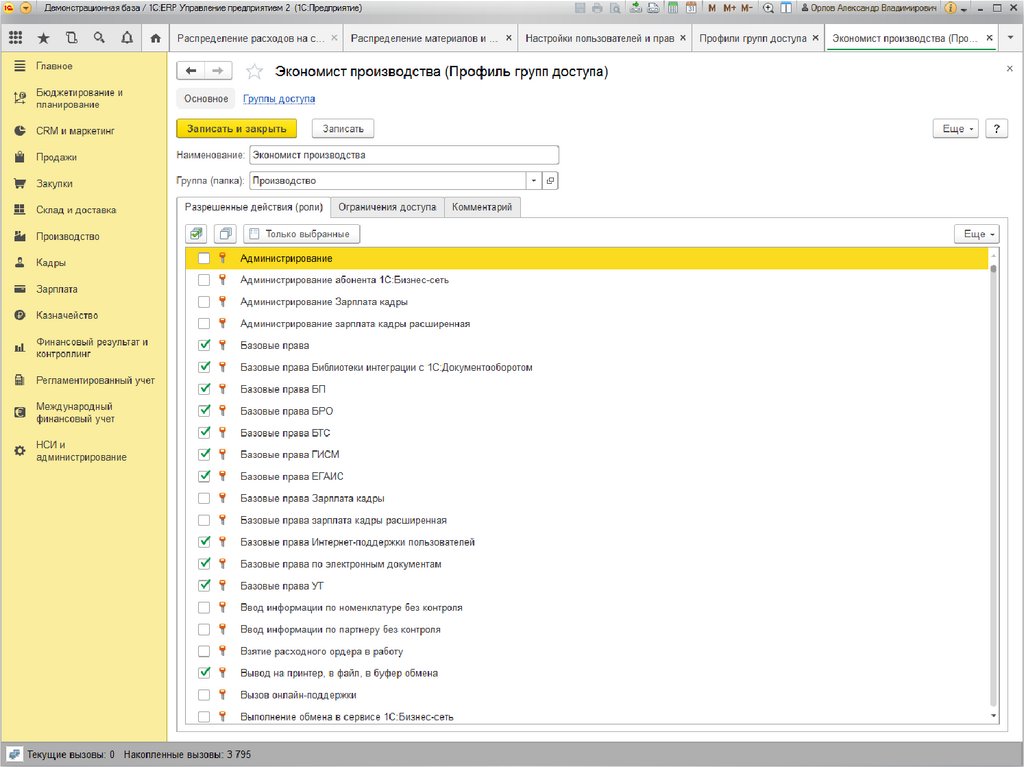Open notifications bell icon
1024x767 pixels.
click(x=126, y=38)
